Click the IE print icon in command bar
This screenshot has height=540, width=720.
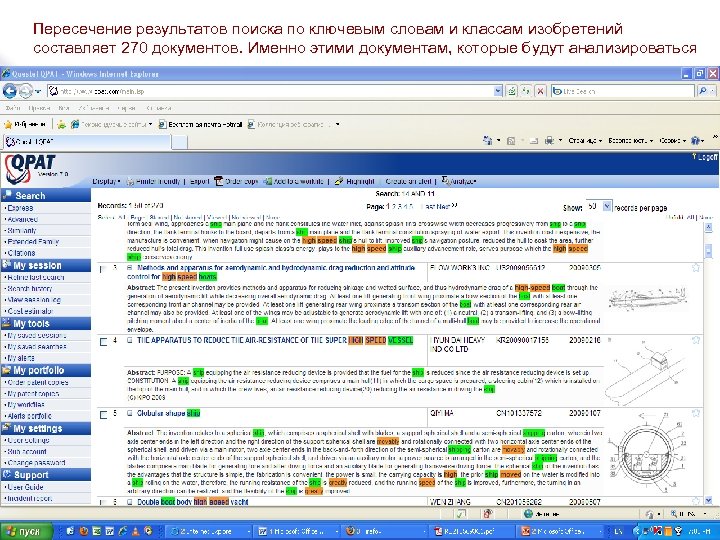pos(549,141)
